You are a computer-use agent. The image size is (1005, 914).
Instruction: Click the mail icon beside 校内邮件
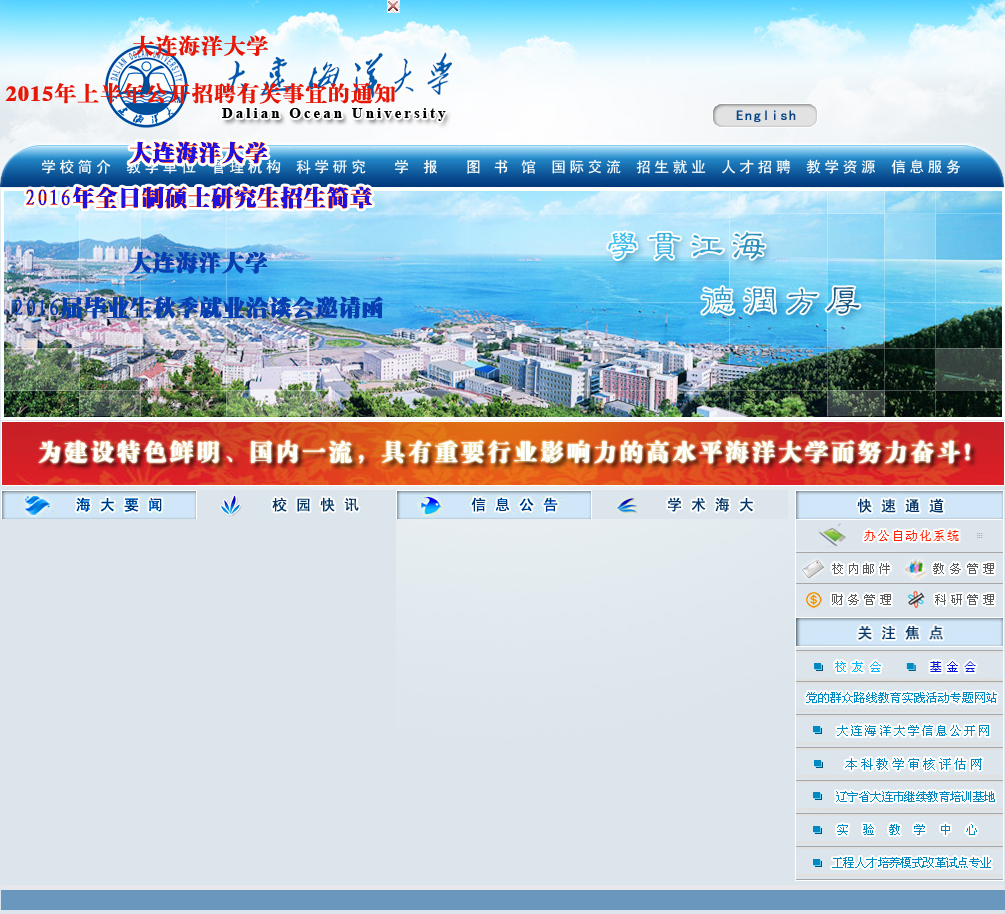tap(813, 569)
